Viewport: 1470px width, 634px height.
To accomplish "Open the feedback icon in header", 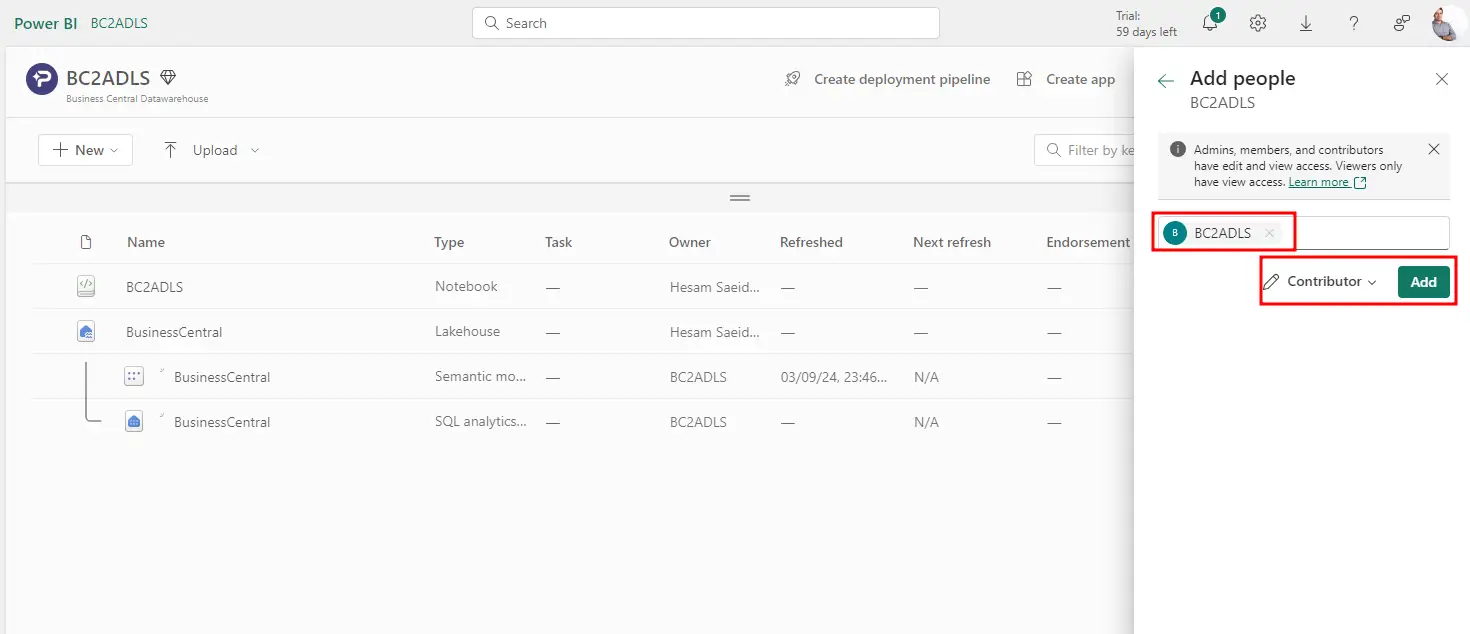I will [1402, 23].
